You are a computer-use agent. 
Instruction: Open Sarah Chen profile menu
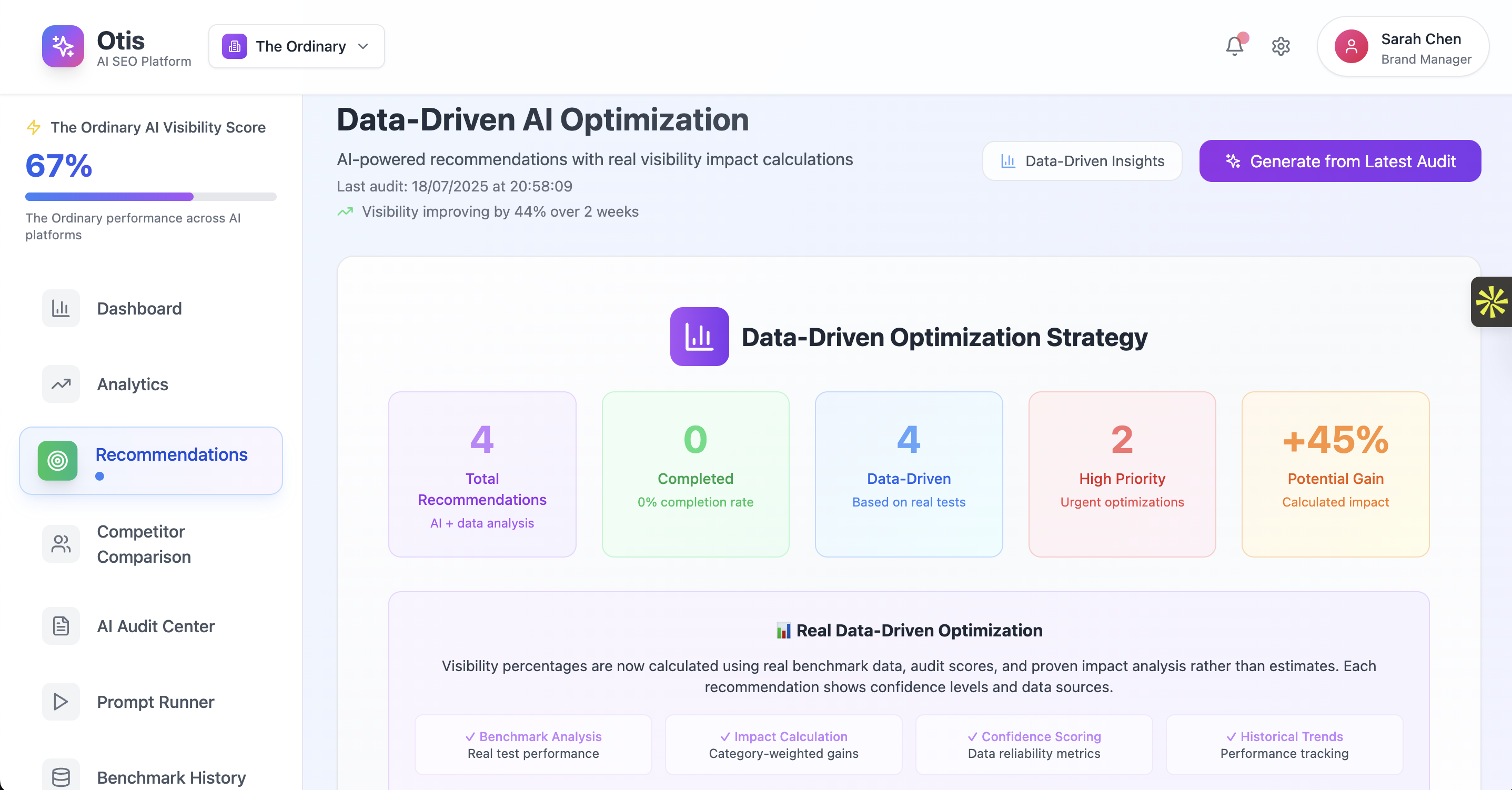tap(1402, 46)
